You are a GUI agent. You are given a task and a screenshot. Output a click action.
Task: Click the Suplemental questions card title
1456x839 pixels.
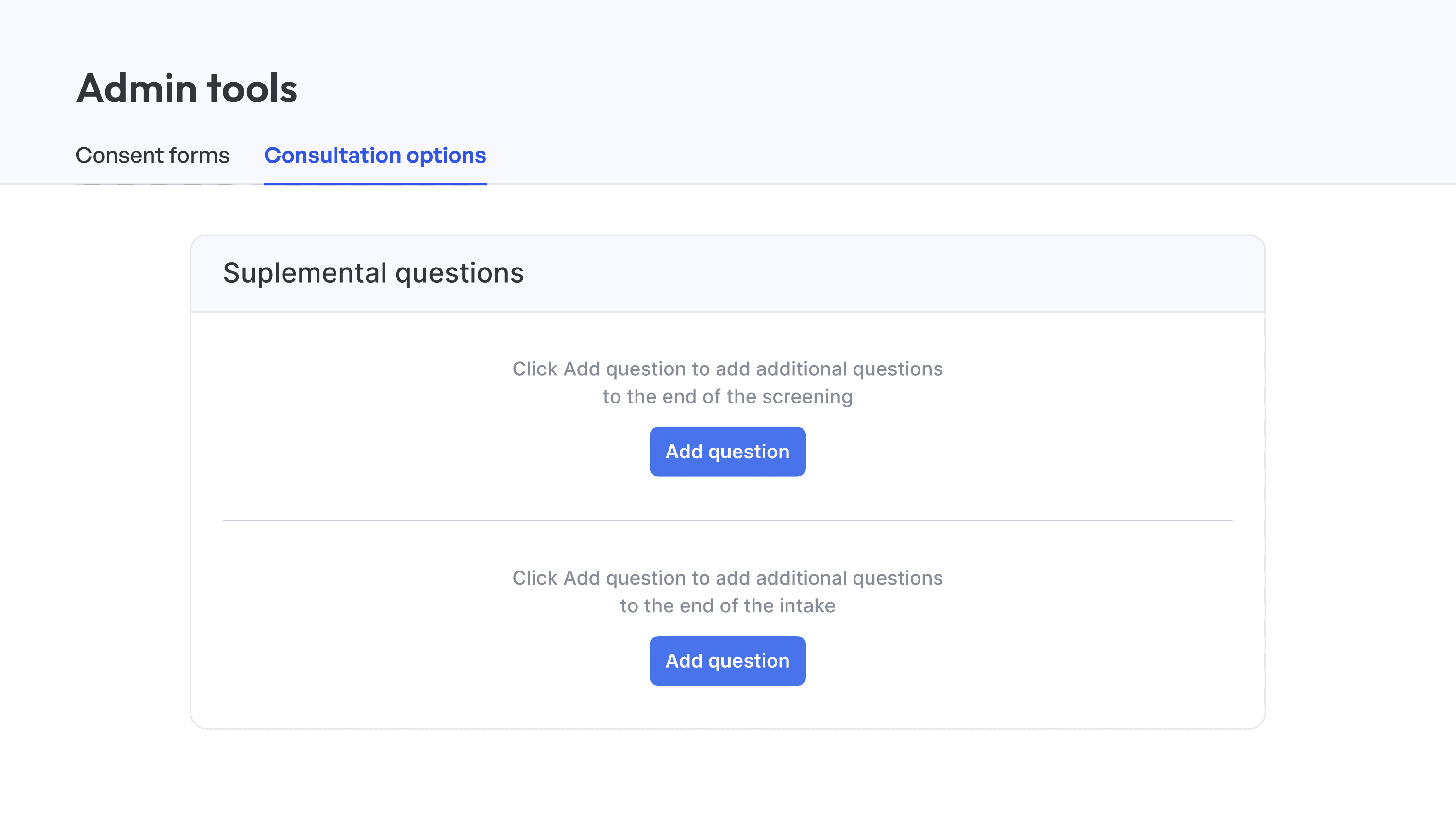click(x=373, y=273)
